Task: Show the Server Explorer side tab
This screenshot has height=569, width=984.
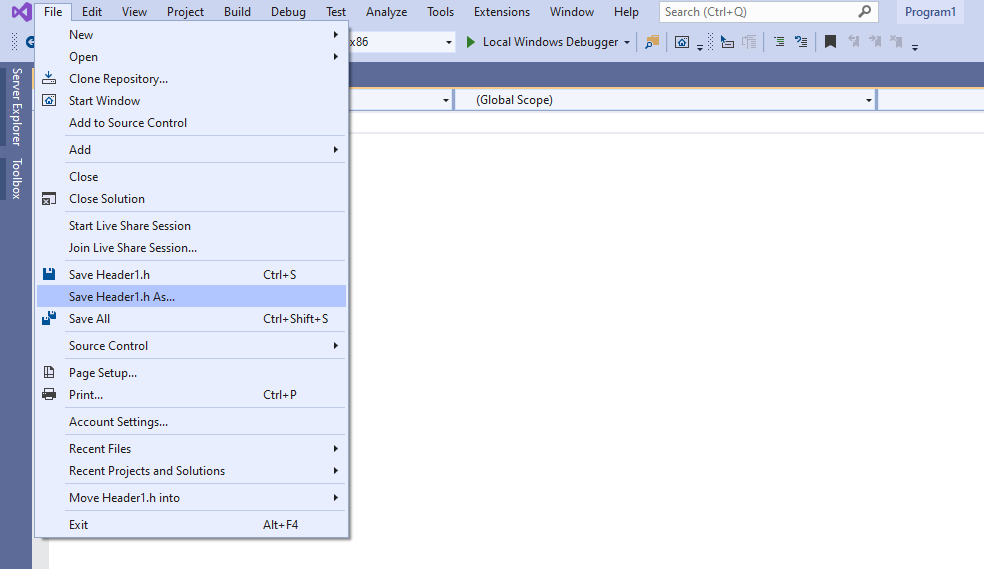Action: pos(16,107)
